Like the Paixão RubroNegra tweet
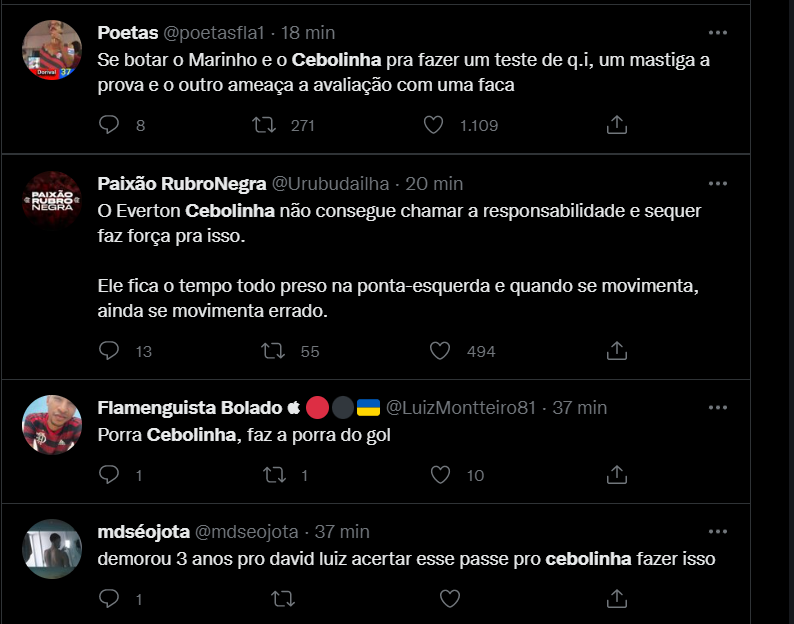This screenshot has height=624, width=794. 440,350
